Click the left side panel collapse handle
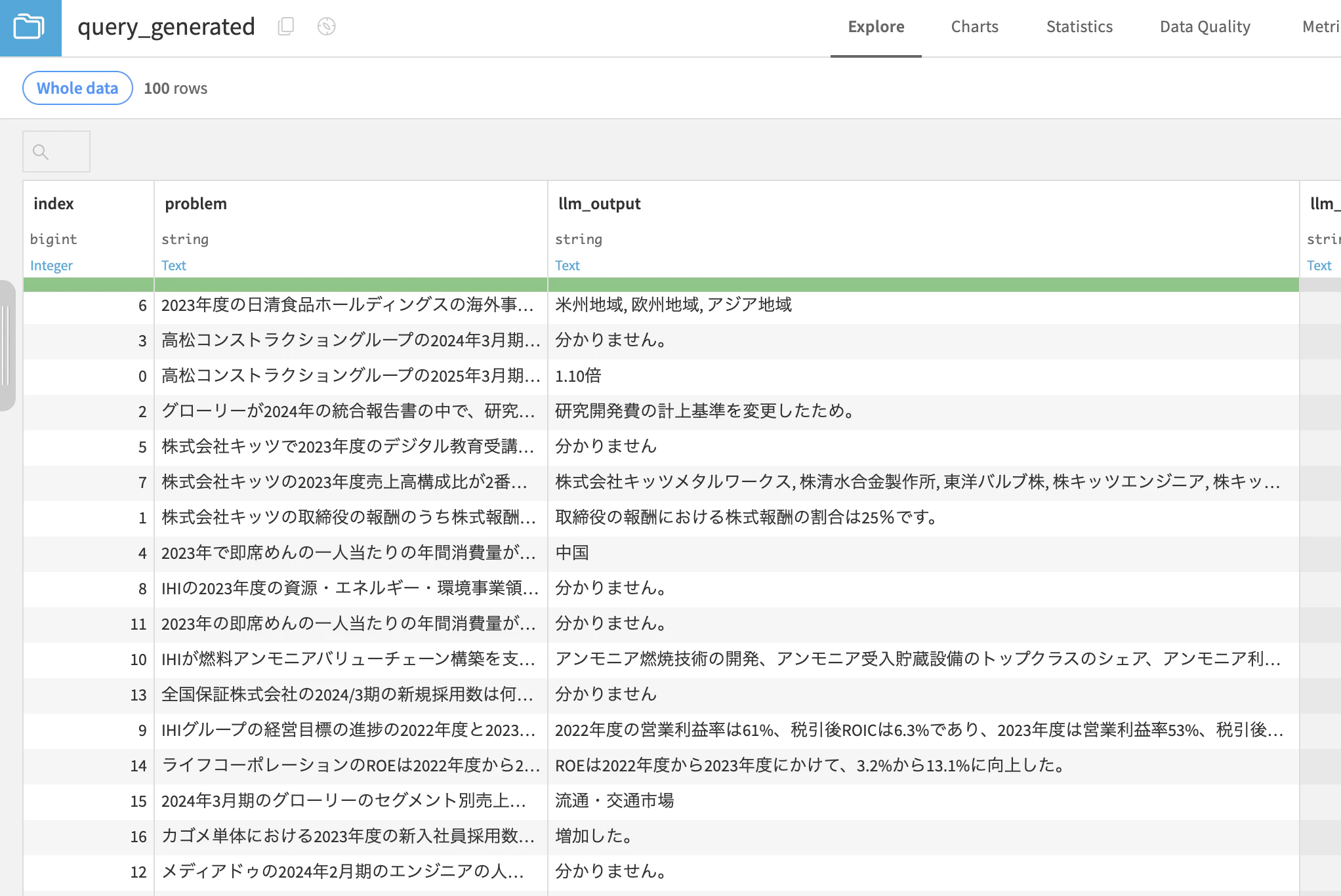 click(7, 346)
